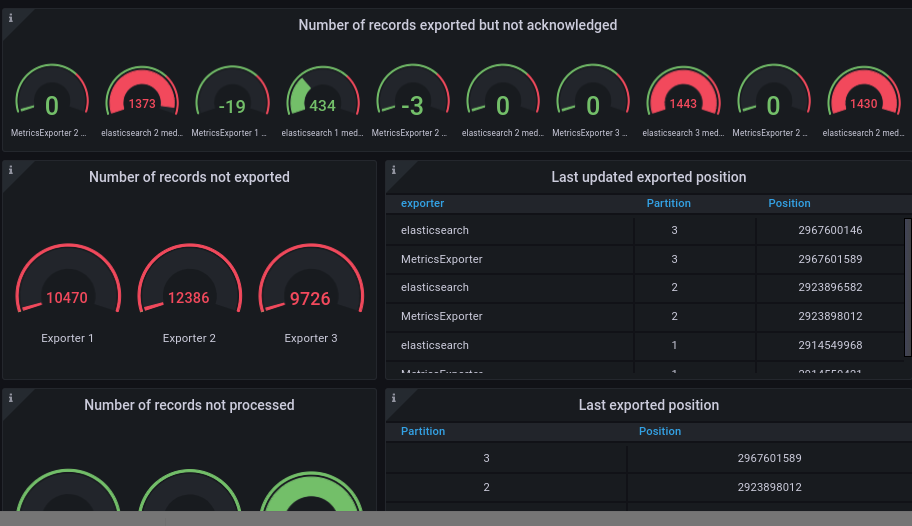The height and width of the screenshot is (526, 912).
Task: Sort Last updated exported position by Partition header
Action: point(668,203)
